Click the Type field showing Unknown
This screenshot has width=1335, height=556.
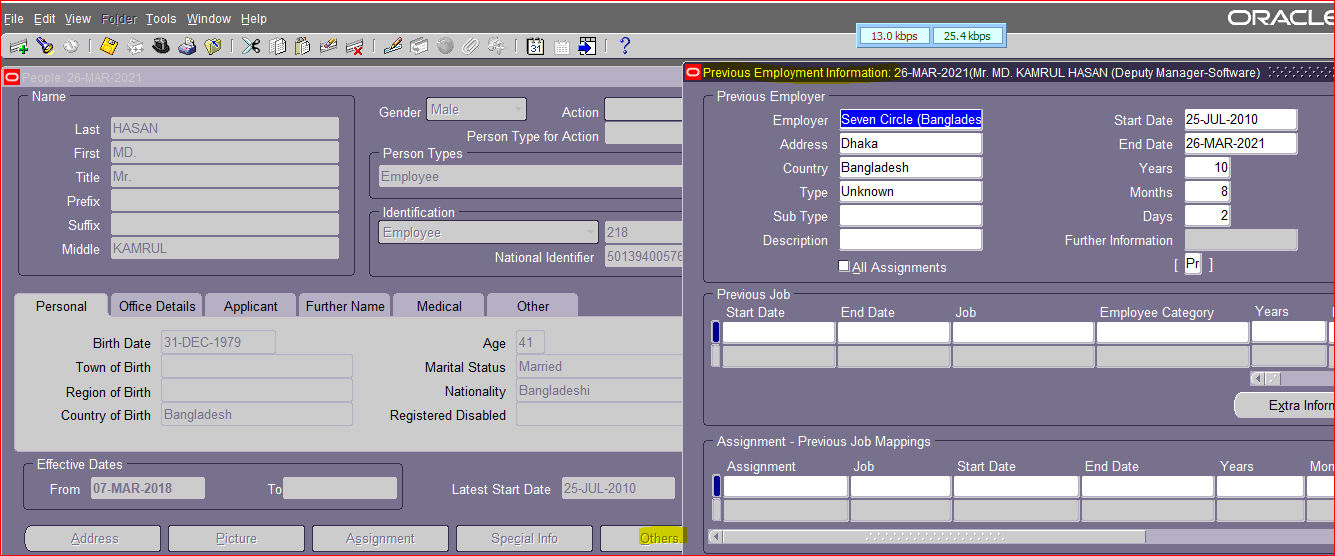pyautogui.click(x=910, y=191)
